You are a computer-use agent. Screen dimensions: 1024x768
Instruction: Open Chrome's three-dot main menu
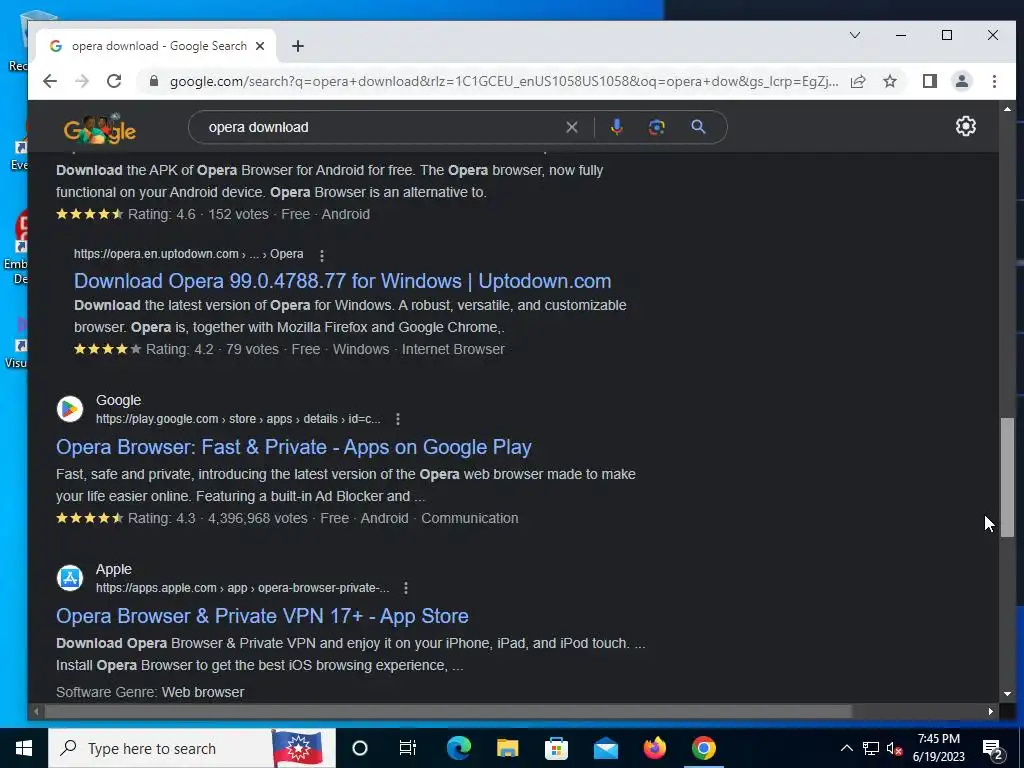994,81
